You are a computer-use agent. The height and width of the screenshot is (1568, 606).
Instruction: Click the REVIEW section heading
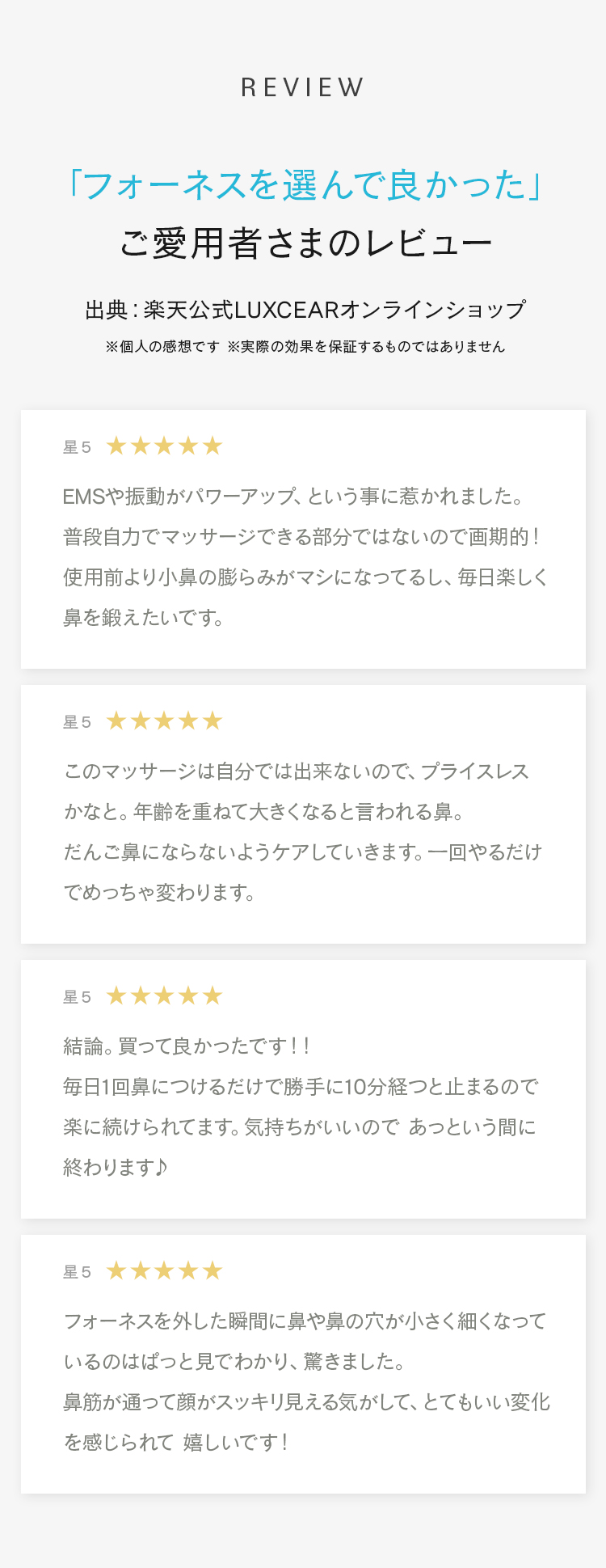tap(303, 87)
